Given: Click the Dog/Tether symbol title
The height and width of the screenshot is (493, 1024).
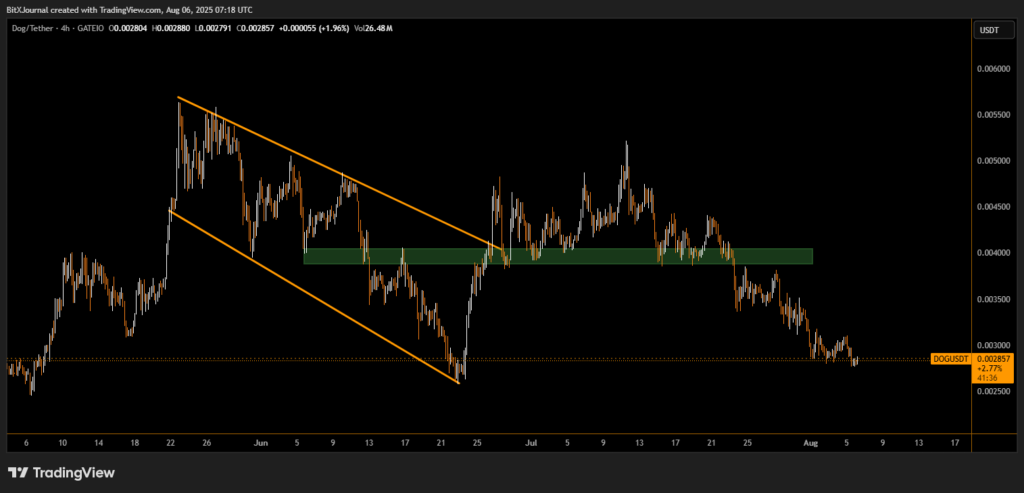Looking at the screenshot, I should click(31, 28).
